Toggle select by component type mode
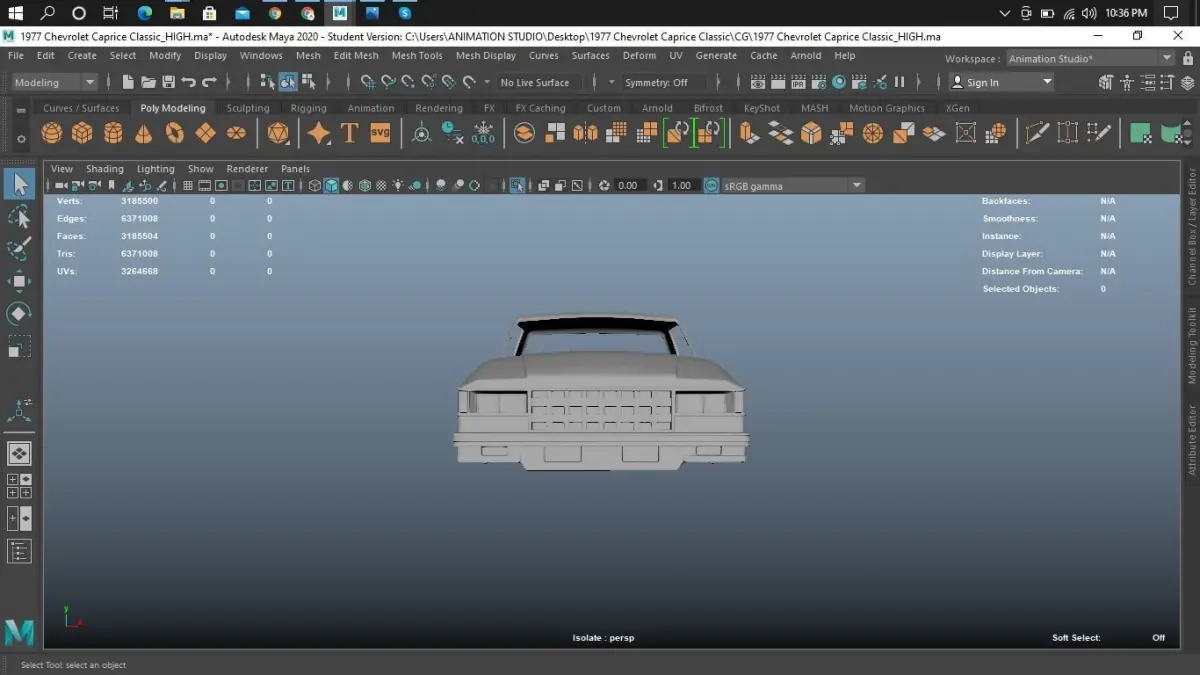This screenshot has width=1200, height=675. pos(309,82)
